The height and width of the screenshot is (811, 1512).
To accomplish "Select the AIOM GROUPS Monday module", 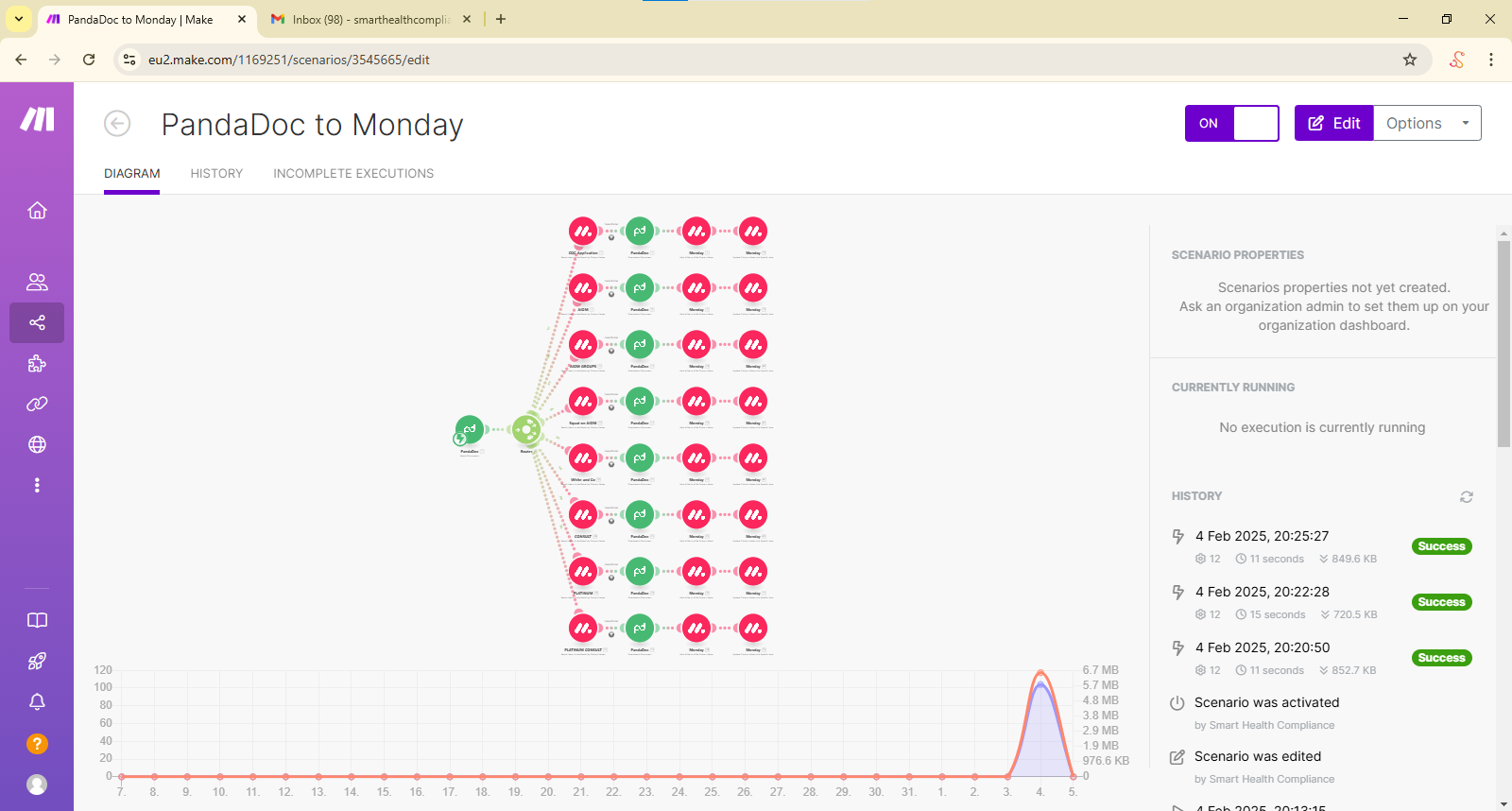I will pyautogui.click(x=583, y=345).
